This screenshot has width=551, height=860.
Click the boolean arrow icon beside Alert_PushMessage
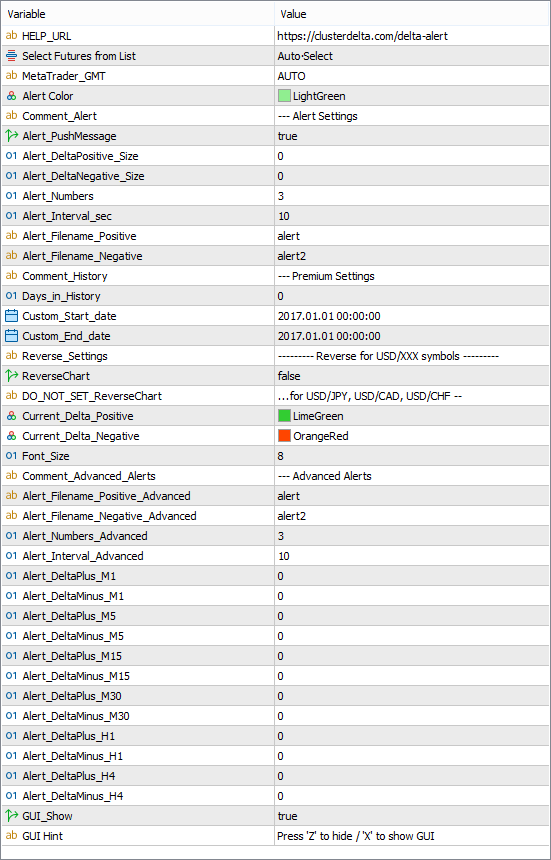12,136
